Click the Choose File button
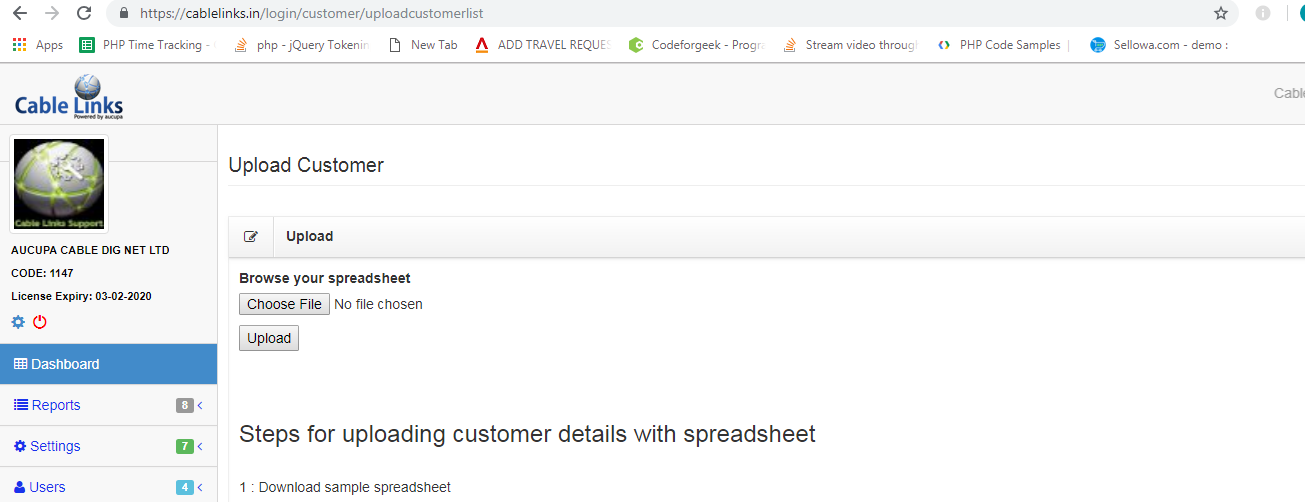 pos(285,304)
